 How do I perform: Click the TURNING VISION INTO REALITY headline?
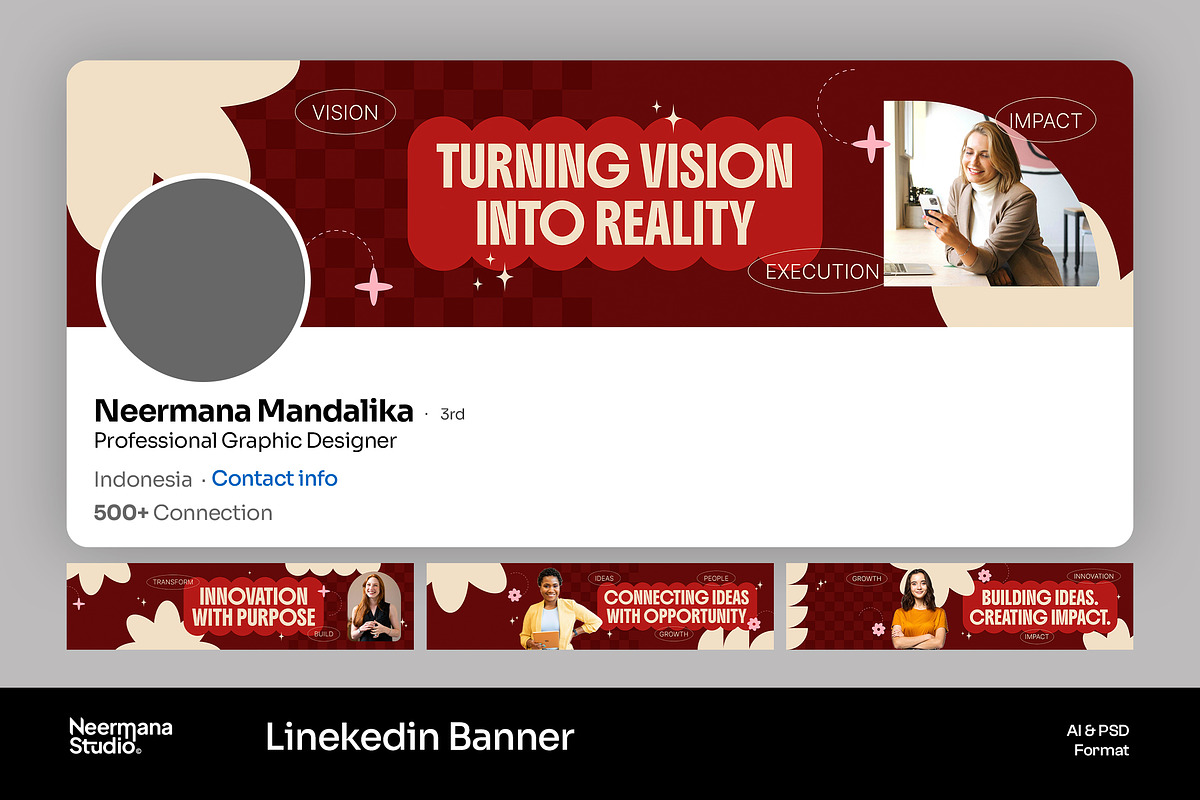pos(614,195)
